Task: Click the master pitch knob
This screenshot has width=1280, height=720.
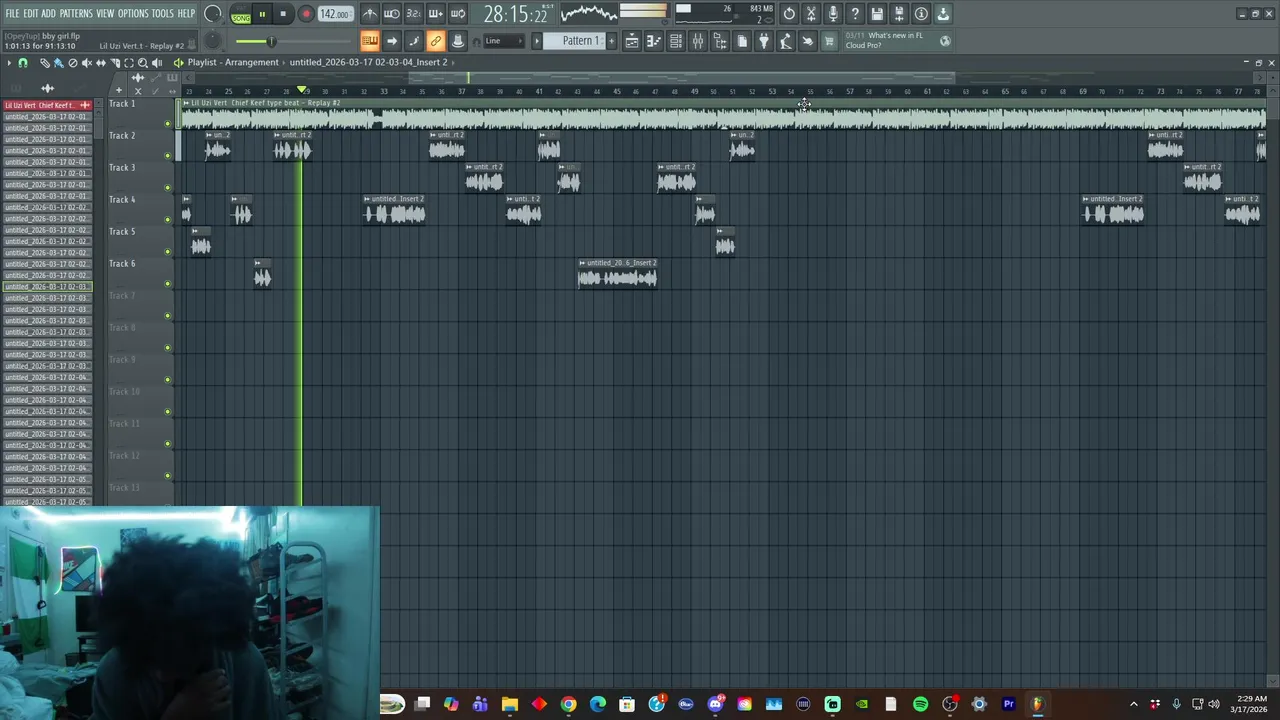Action: [x=213, y=41]
